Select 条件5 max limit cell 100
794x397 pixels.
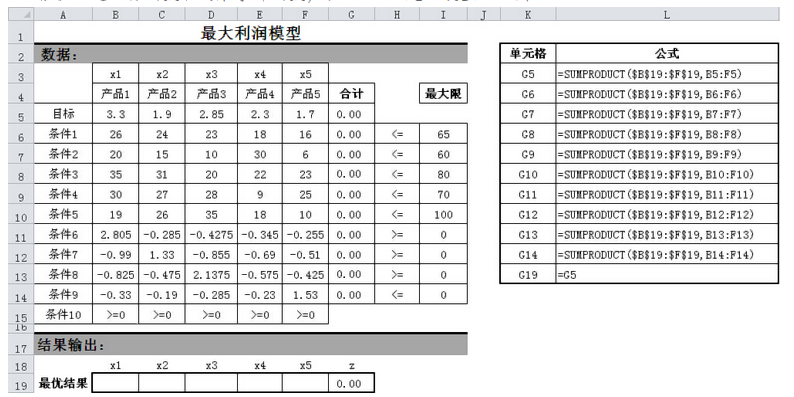443,215
